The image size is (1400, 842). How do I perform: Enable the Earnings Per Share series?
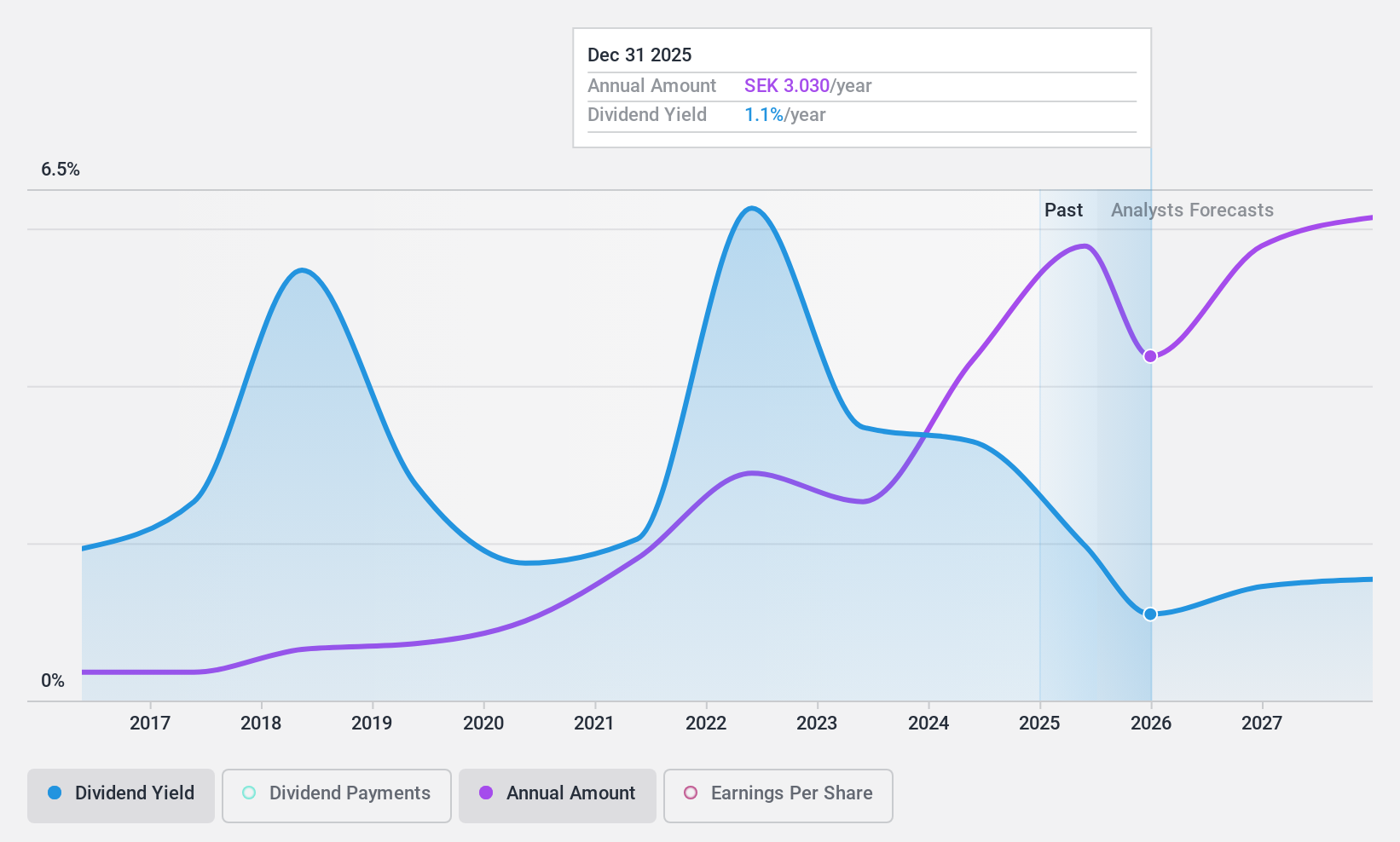[x=778, y=796]
